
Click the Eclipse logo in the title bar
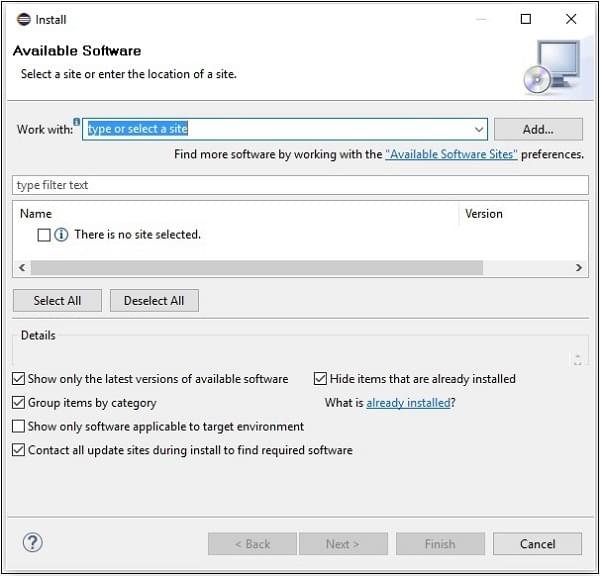coord(24,19)
